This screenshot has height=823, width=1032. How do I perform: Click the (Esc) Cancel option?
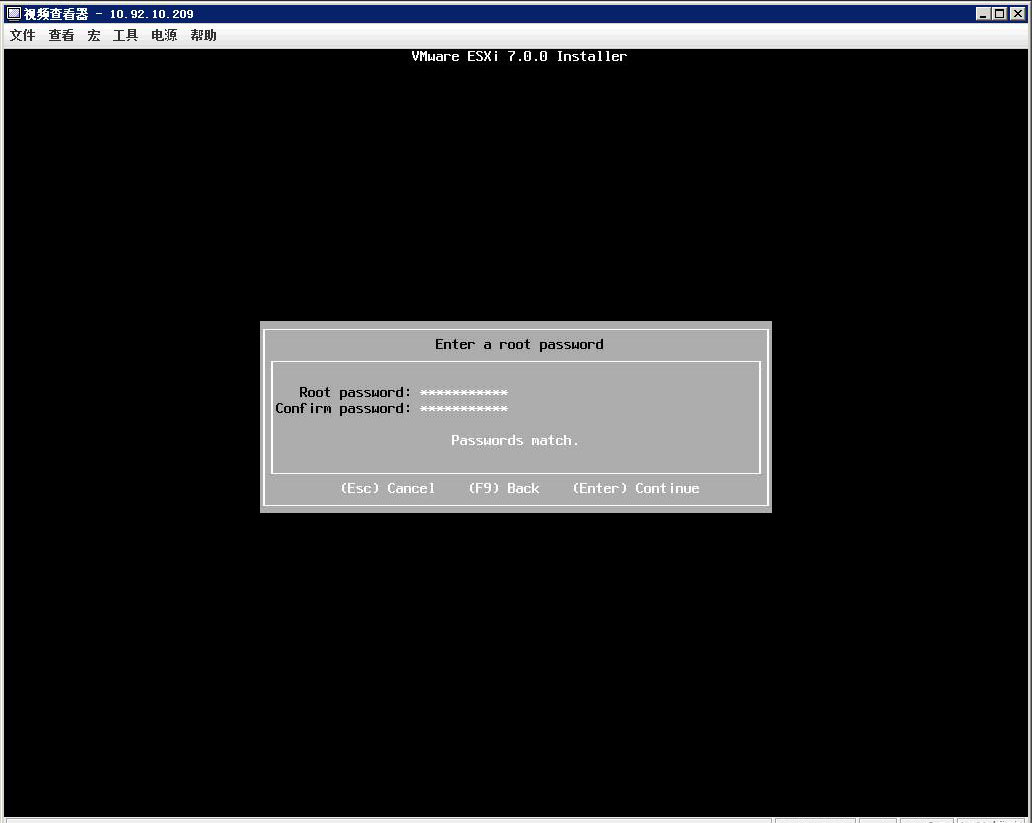click(388, 489)
